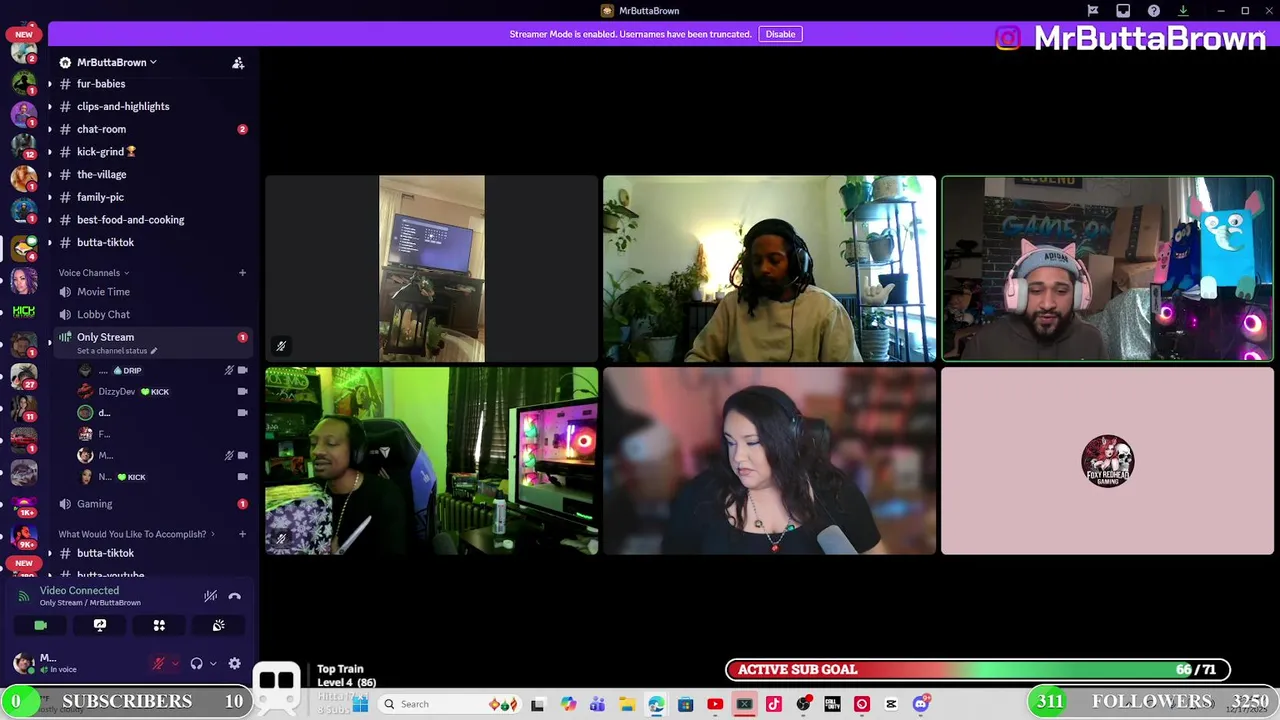Open YouTube from the taskbar
The image size is (1280, 720).
click(715, 704)
